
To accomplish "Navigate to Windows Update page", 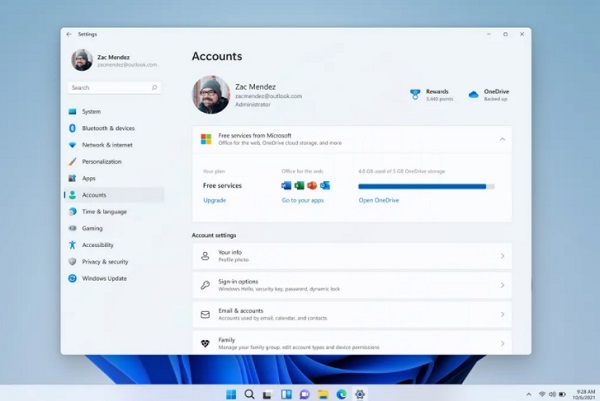I will pyautogui.click(x=114, y=278).
